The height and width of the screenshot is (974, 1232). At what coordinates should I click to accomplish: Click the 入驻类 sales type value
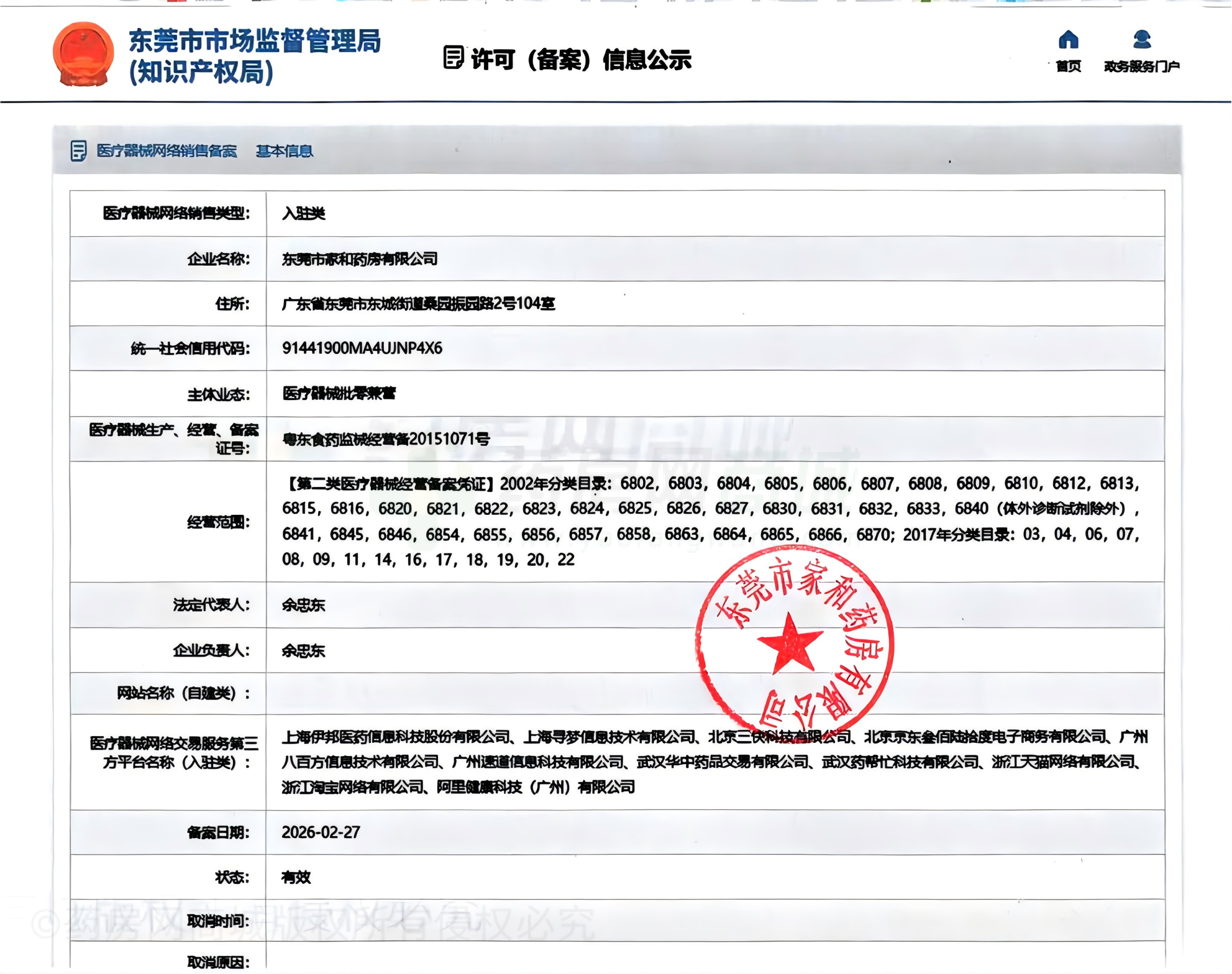(303, 214)
